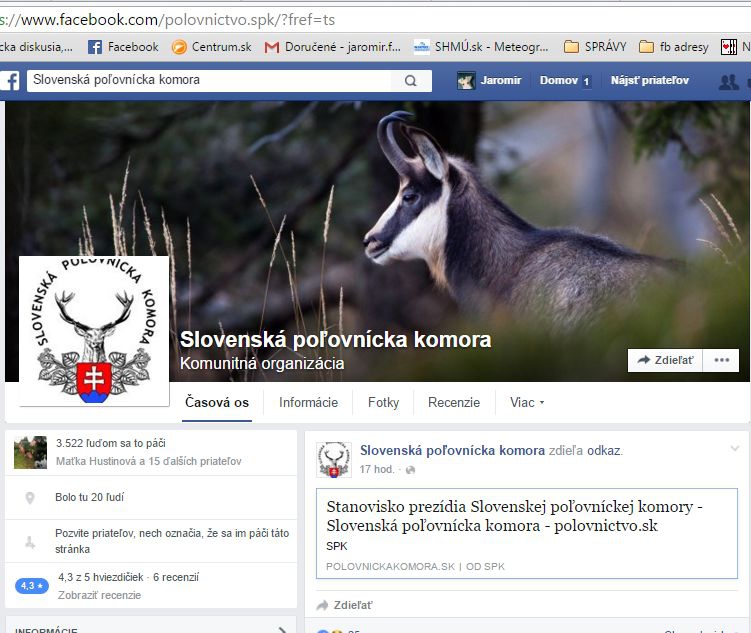Open the three-dots more options button
The width and height of the screenshot is (751, 633).
pyautogui.click(x=721, y=360)
